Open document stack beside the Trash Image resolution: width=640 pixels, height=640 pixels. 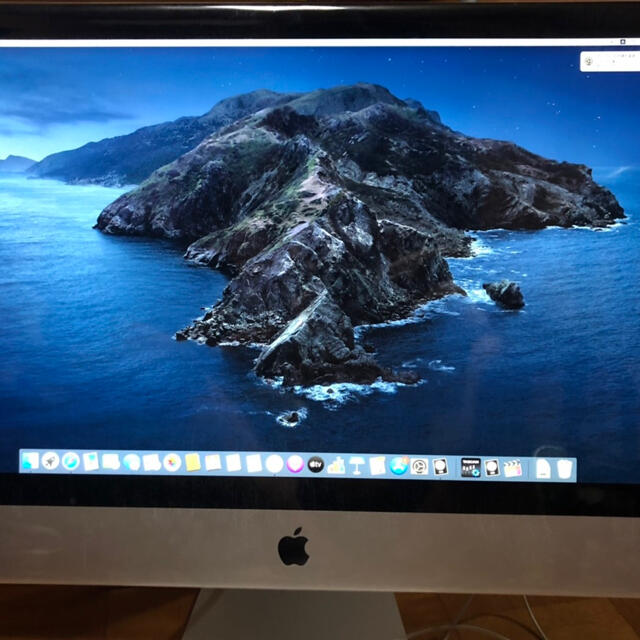(543, 469)
